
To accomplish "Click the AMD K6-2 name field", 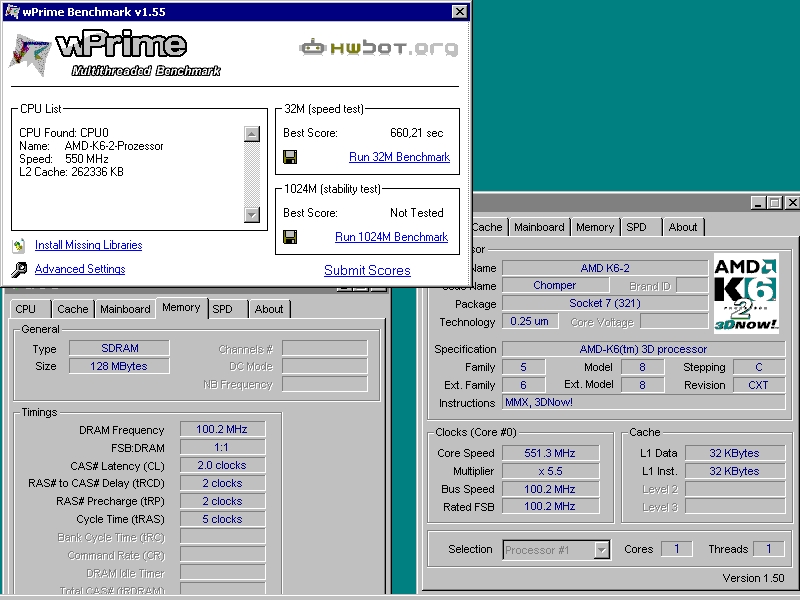I will [605, 268].
